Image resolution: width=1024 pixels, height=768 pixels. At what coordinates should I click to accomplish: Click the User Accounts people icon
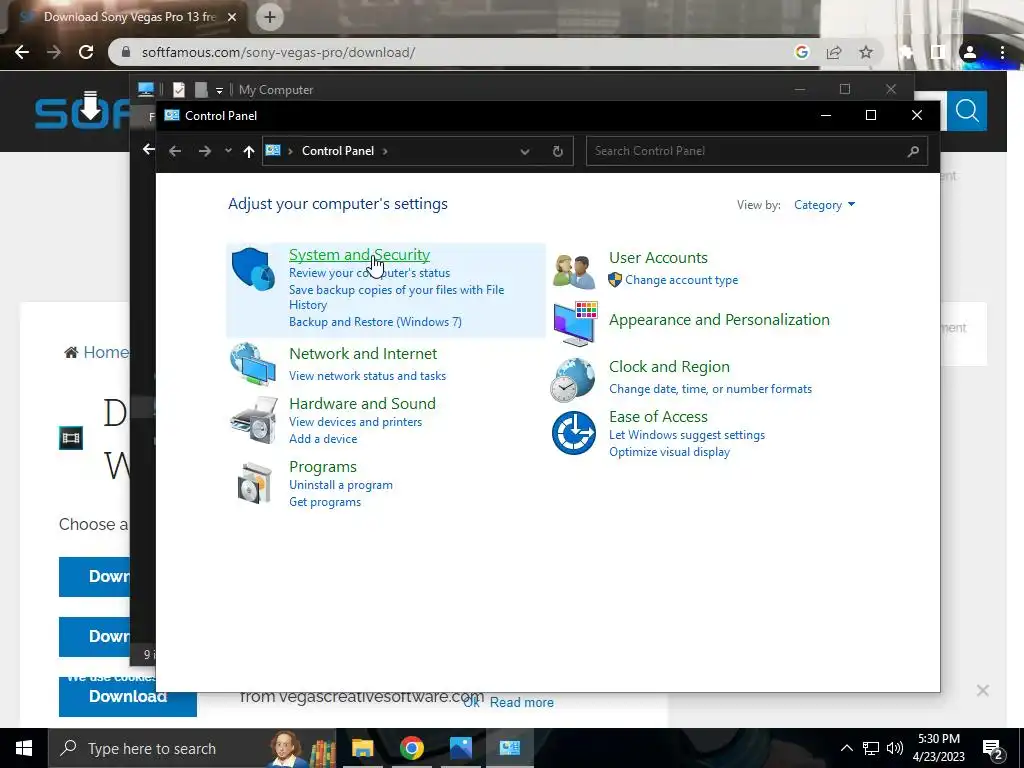[x=573, y=271]
